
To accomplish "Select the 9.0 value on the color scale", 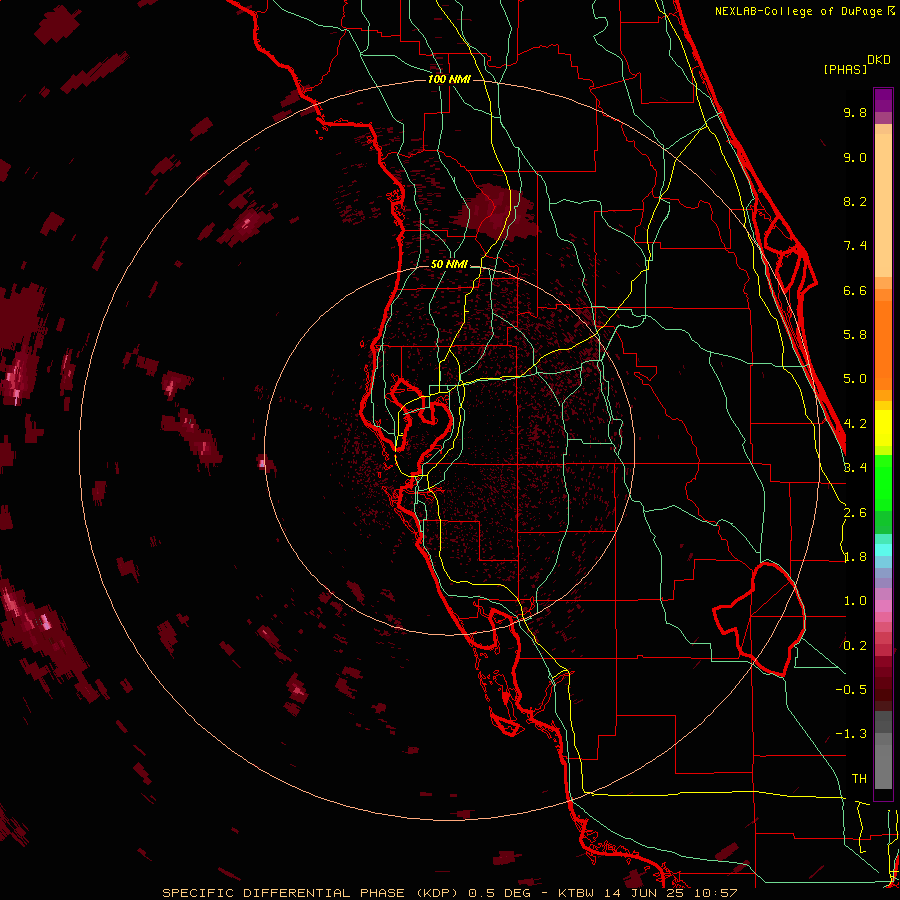I will point(855,157).
